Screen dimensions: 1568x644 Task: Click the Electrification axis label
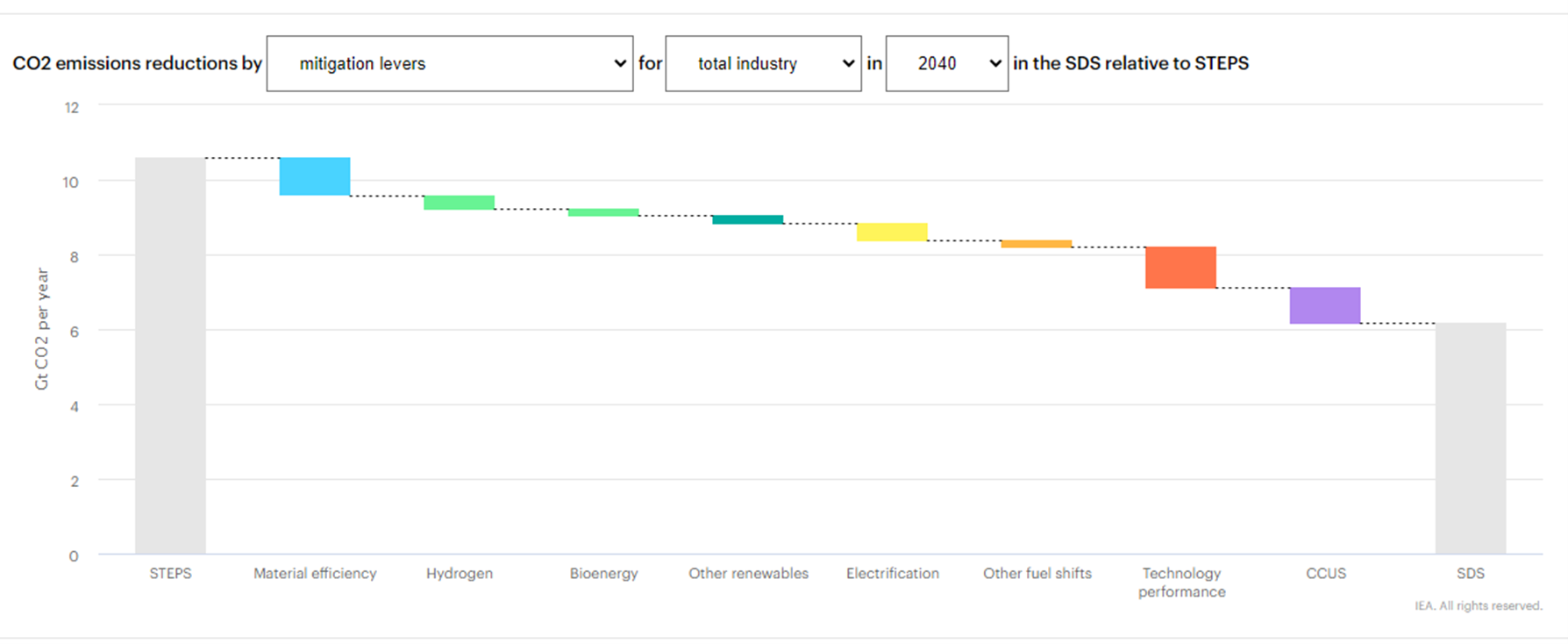(892, 573)
